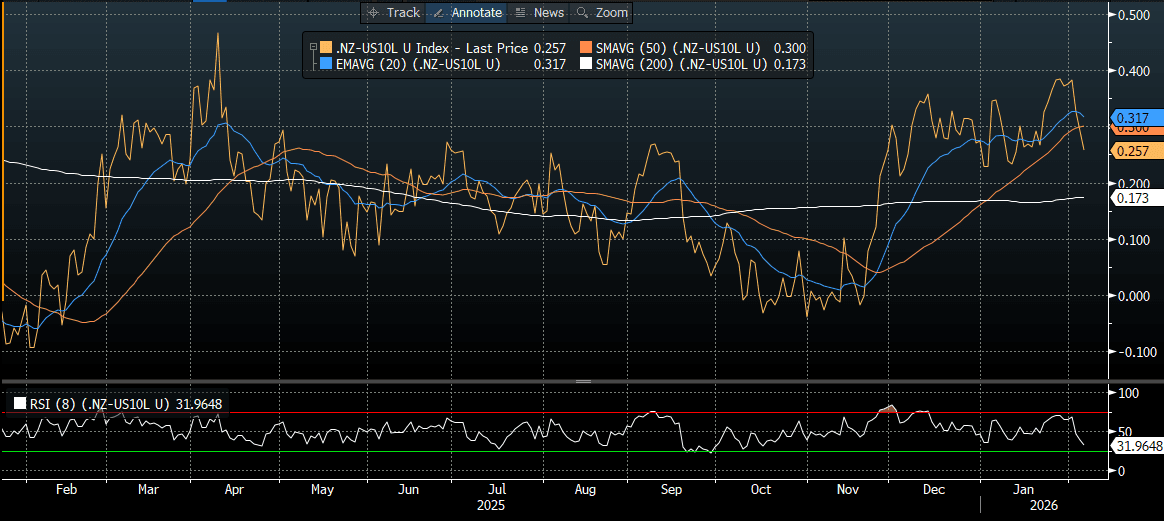Click the blue EMAVG (20) legend swatch
The width and height of the screenshot is (1164, 521).
[325, 64]
